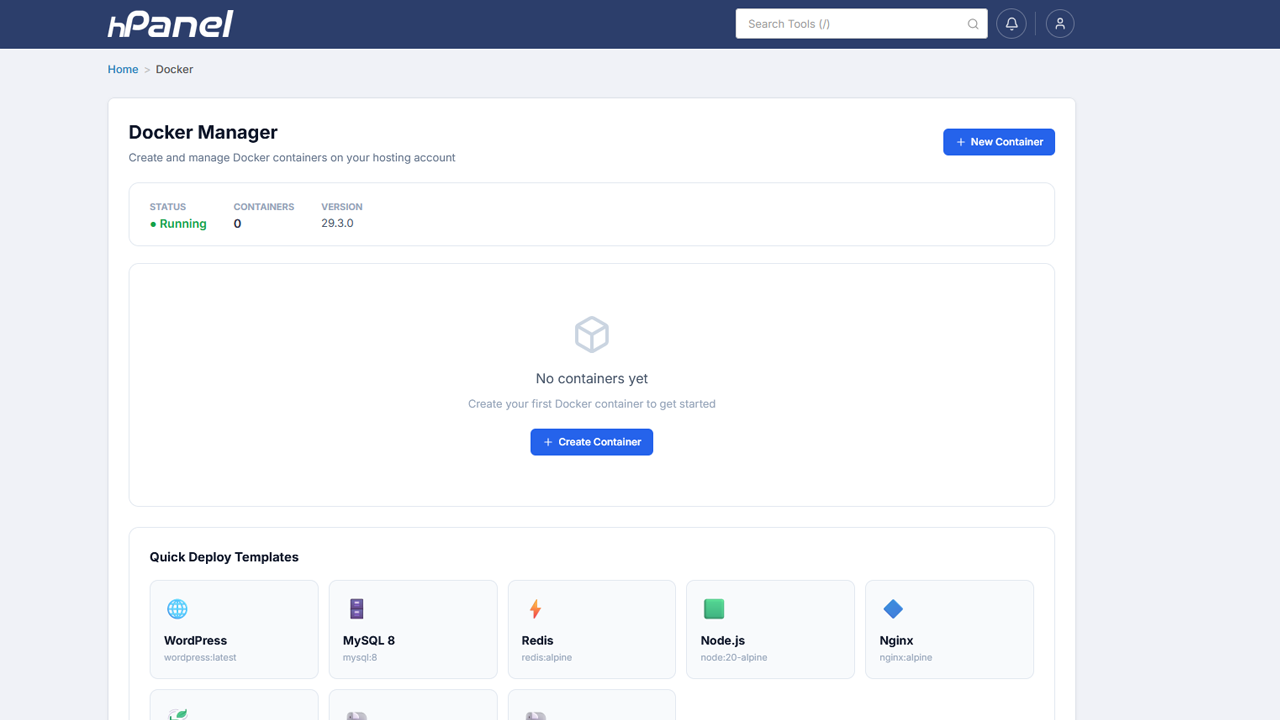Click the "Docker Manager" heading
1280x720 pixels.
(203, 132)
